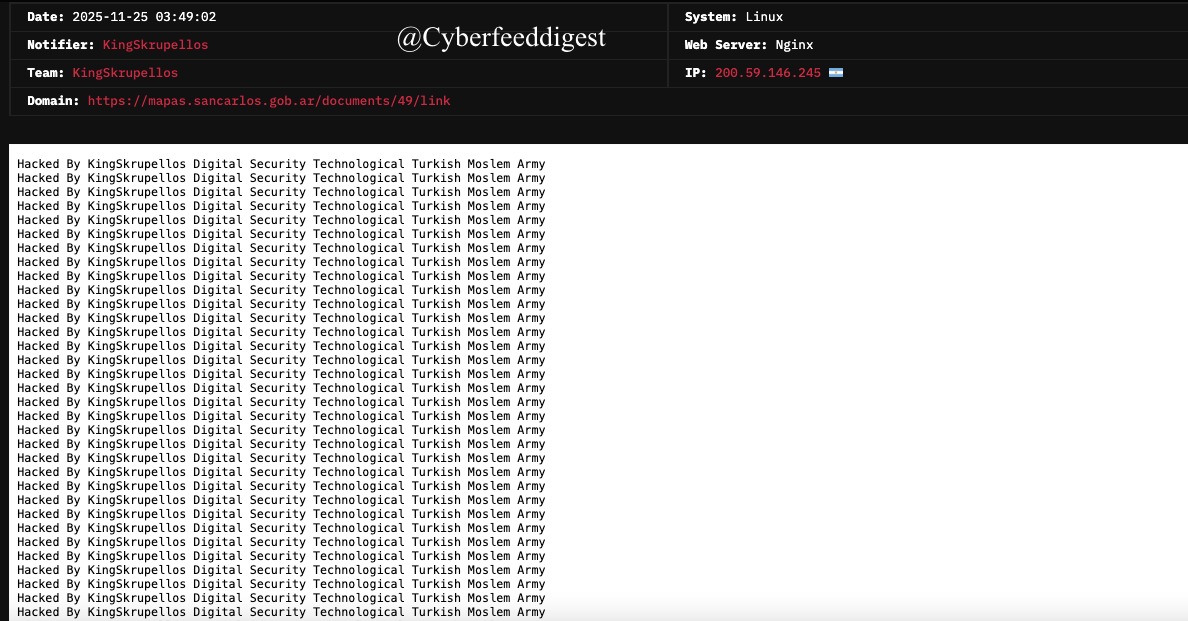Click the System value Linux
This screenshot has height=621, width=1188.
(764, 17)
